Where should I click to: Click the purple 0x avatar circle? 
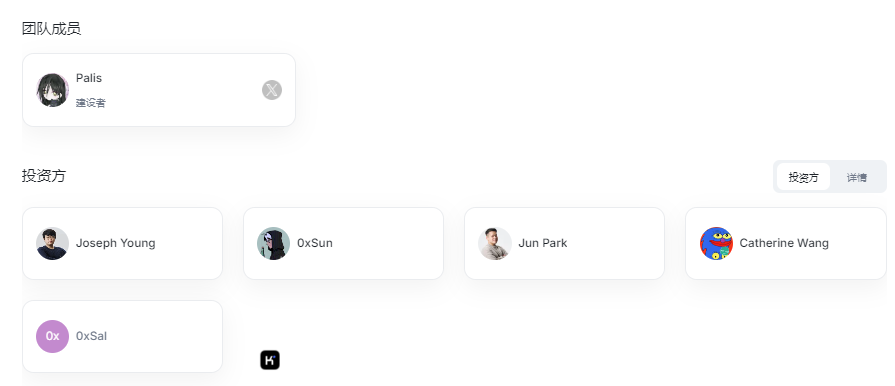(x=53, y=336)
